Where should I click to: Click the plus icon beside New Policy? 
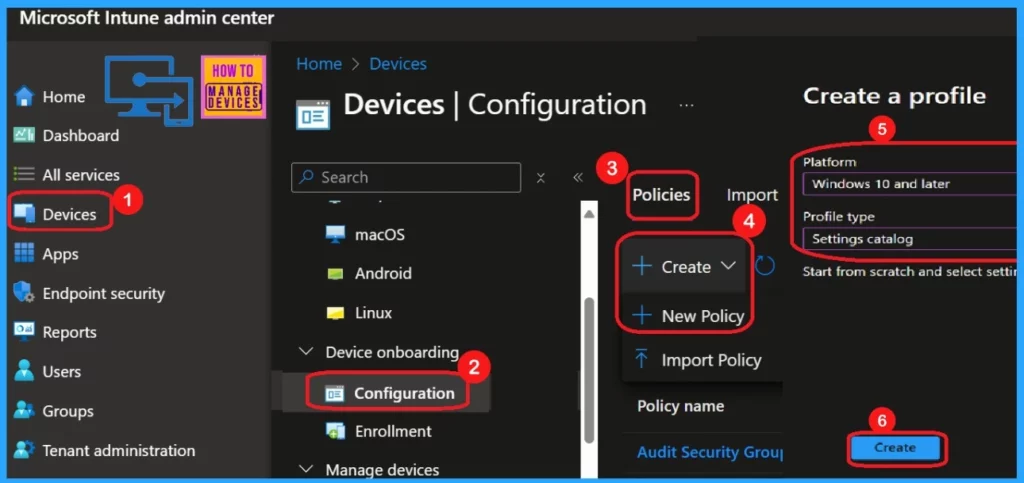tap(643, 316)
